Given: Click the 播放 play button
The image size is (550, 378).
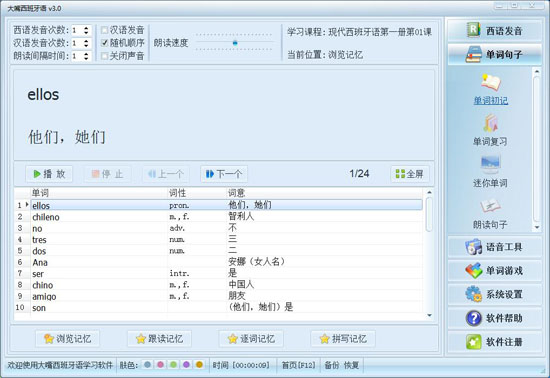Looking at the screenshot, I should 49,174.
